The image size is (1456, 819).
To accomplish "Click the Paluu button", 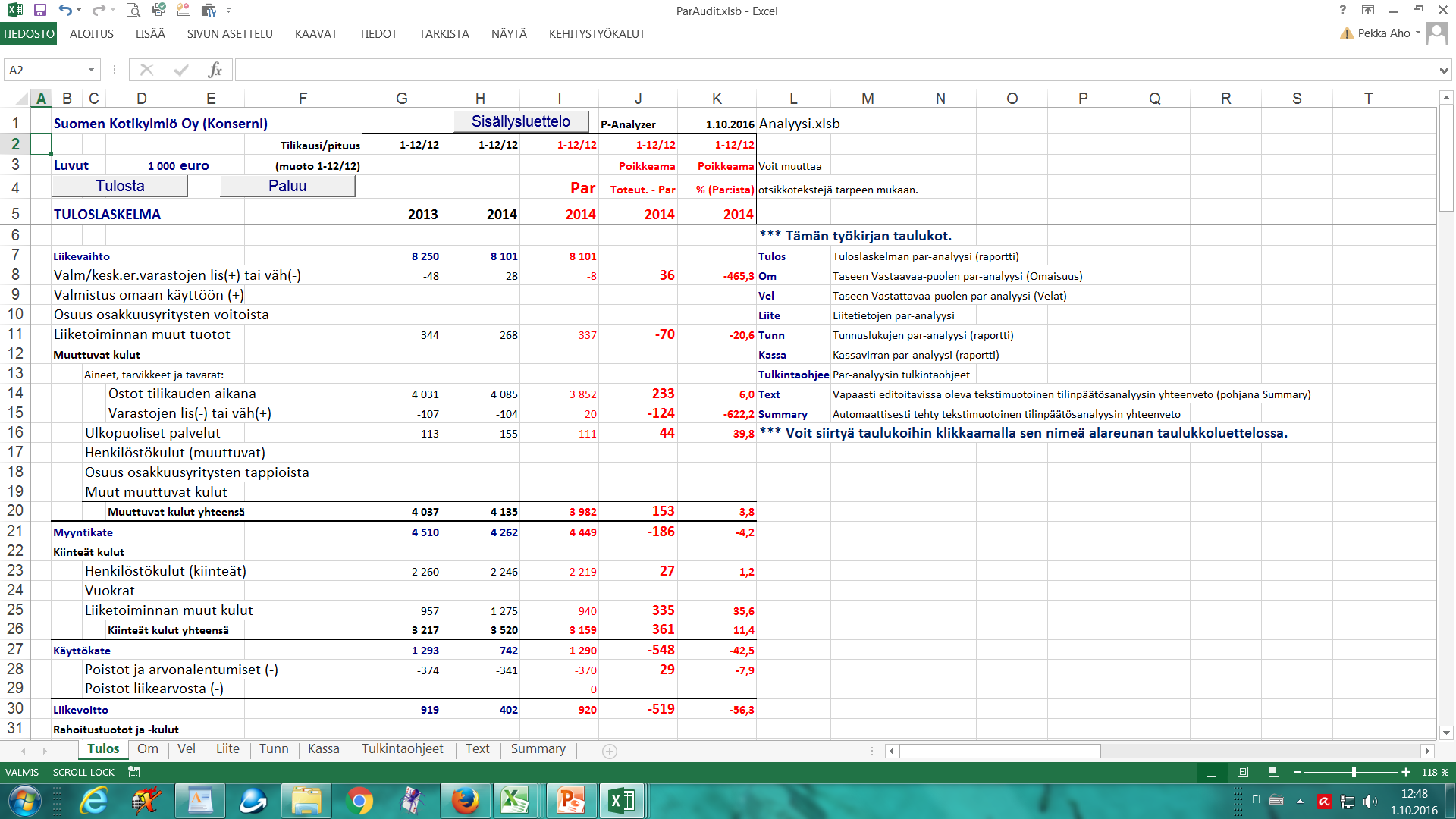I will [287, 186].
